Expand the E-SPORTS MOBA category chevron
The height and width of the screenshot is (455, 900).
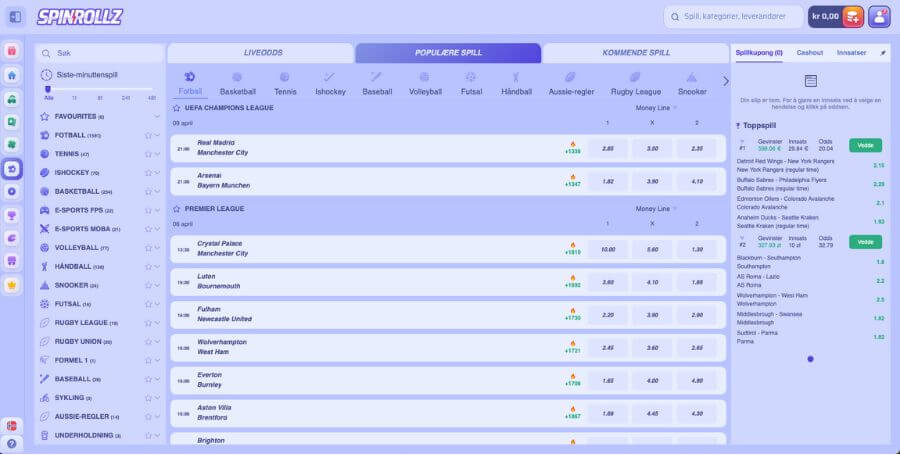click(x=157, y=229)
